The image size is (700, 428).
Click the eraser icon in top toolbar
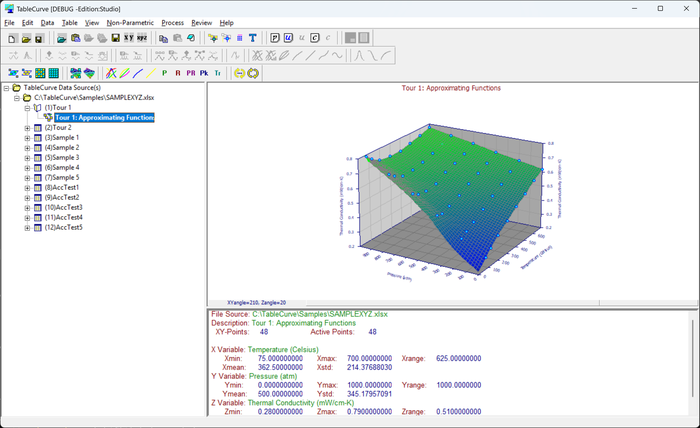[191, 38]
